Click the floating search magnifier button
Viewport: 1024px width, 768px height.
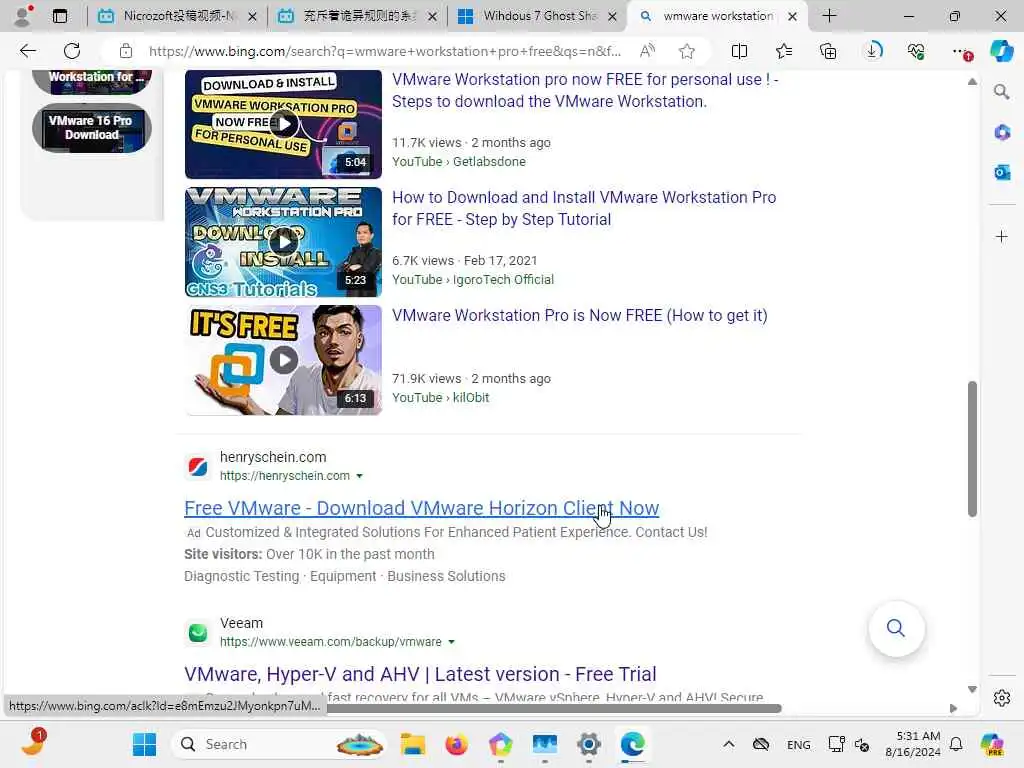click(896, 628)
